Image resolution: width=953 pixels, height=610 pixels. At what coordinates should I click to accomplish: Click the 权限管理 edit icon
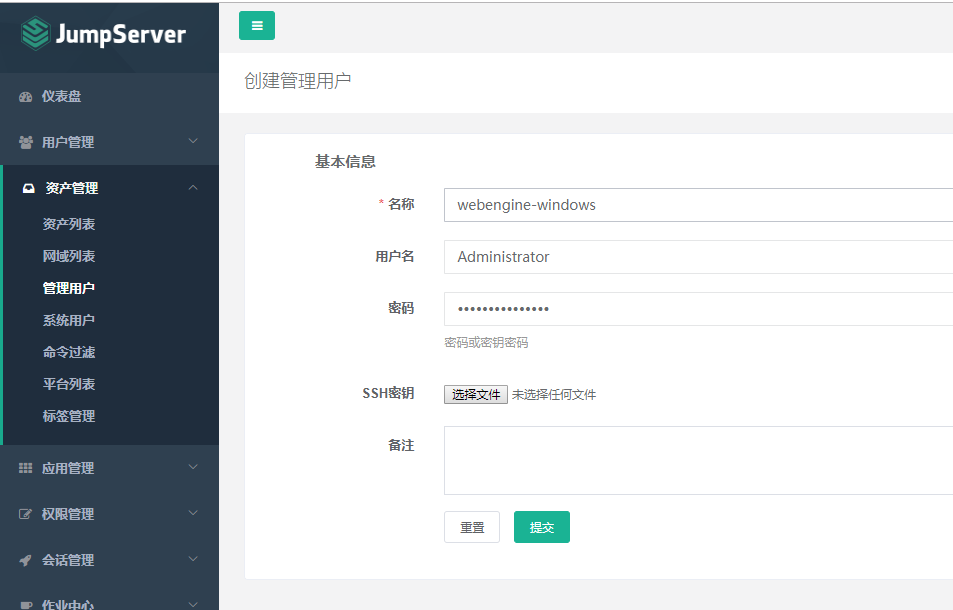26,514
